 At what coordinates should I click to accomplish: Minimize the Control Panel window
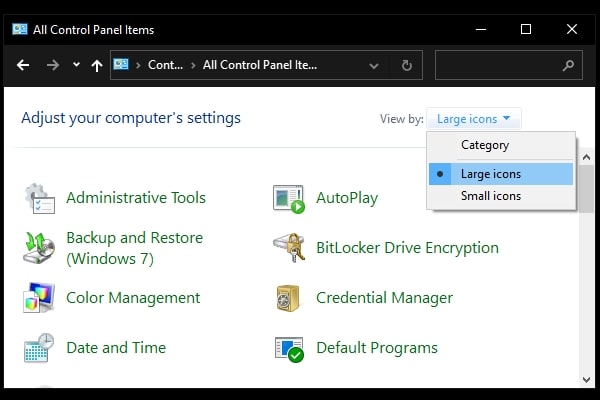[x=481, y=29]
